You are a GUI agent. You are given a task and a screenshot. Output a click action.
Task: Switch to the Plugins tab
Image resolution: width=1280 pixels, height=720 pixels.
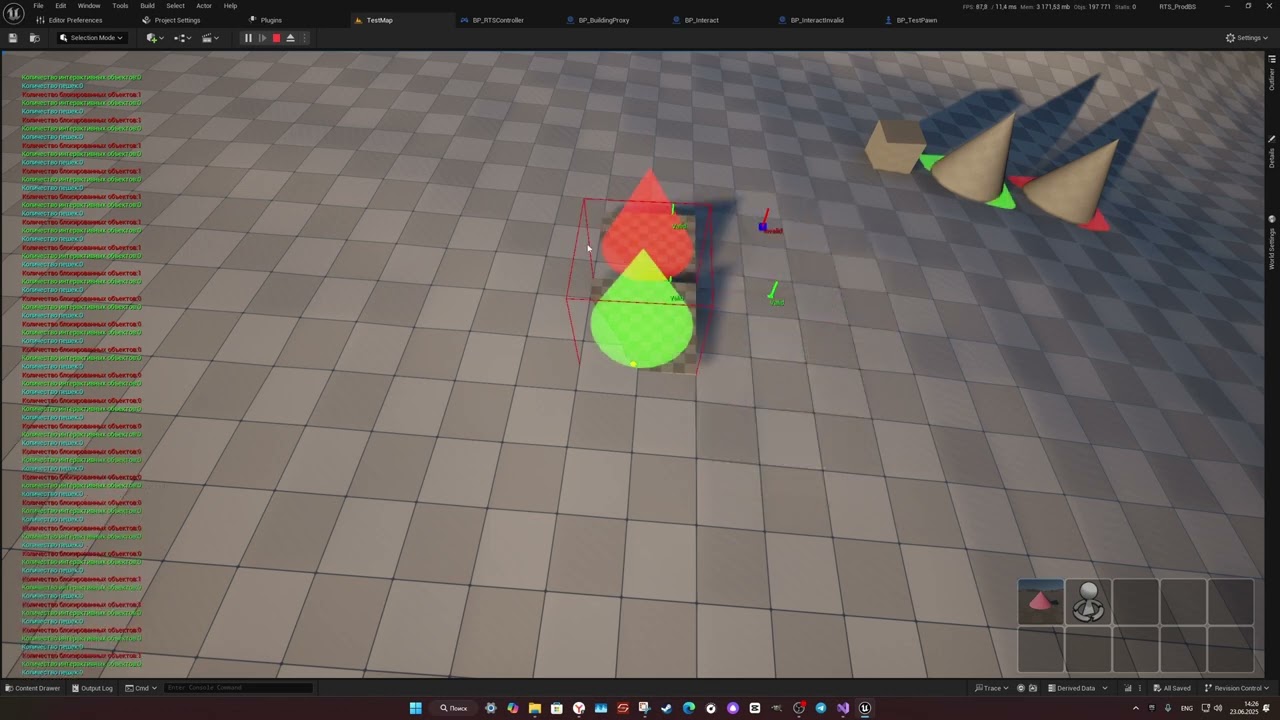click(265, 20)
